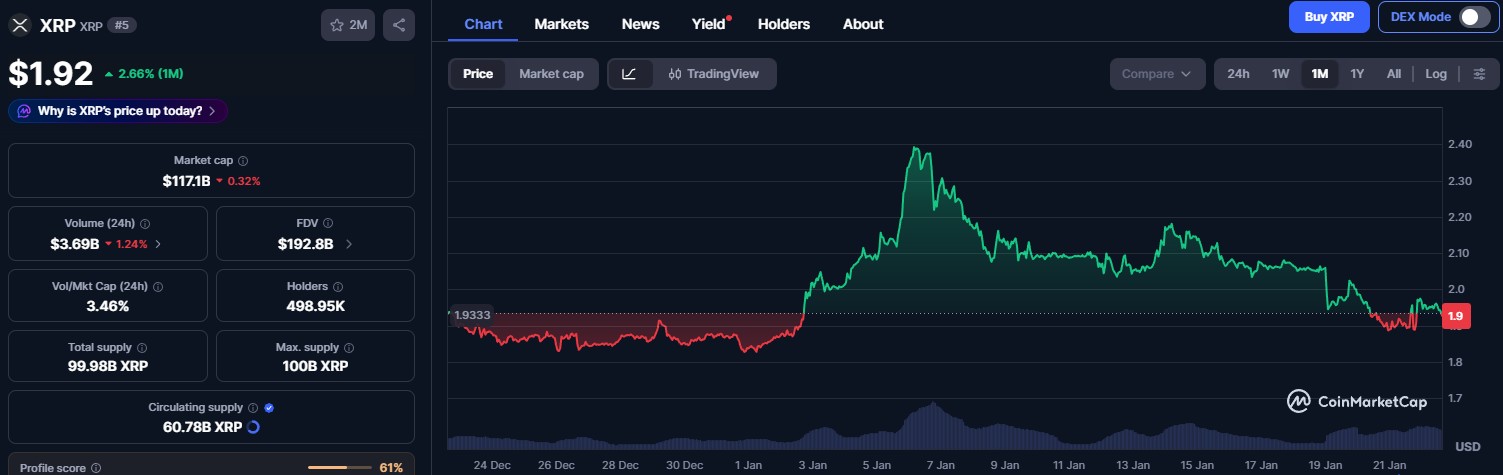Image resolution: width=1503 pixels, height=475 pixels.
Task: Open the chart settings sliders icon
Action: point(1480,74)
